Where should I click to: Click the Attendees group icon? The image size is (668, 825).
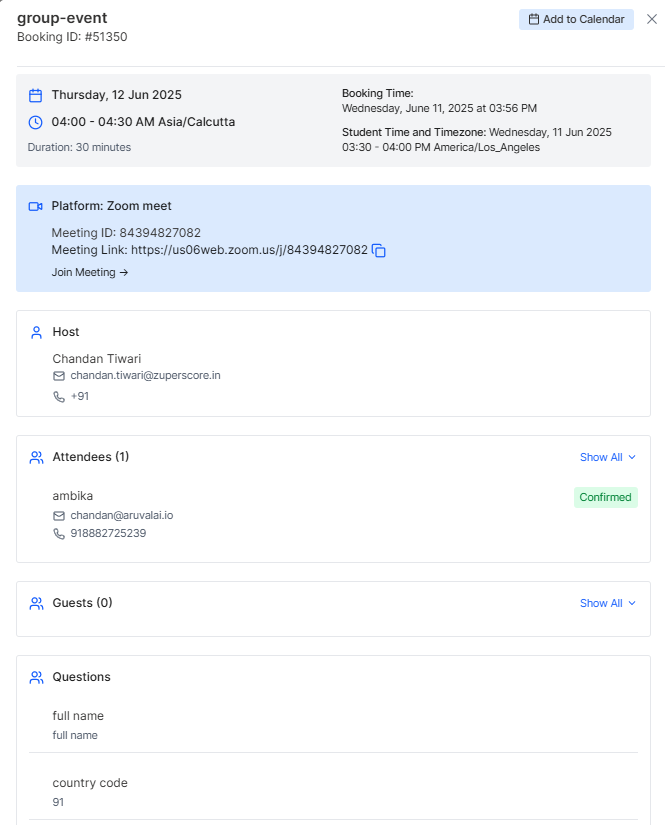tap(36, 457)
